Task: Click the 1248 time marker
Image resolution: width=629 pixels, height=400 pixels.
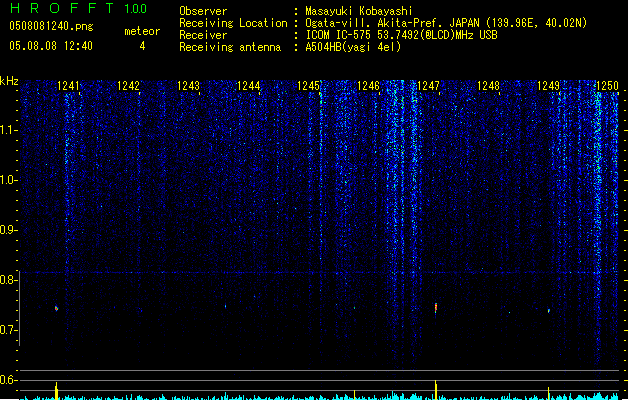Action: coord(488,86)
